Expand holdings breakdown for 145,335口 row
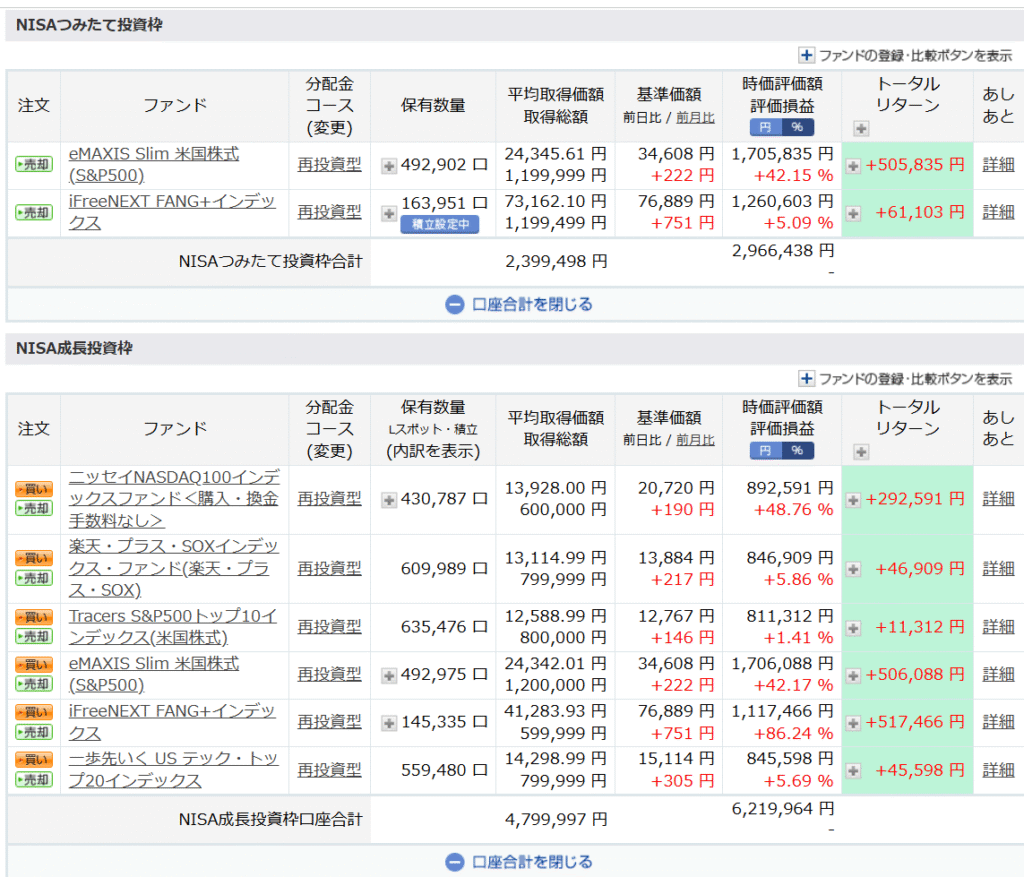Screen dimensions: 1024x877 click(389, 723)
